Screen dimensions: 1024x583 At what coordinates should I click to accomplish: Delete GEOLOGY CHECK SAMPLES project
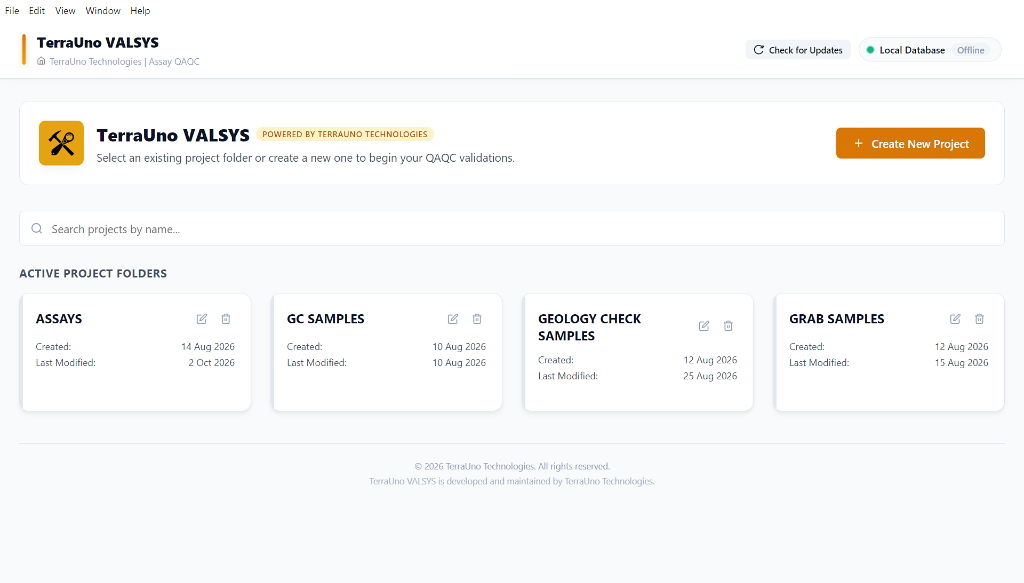(728, 326)
